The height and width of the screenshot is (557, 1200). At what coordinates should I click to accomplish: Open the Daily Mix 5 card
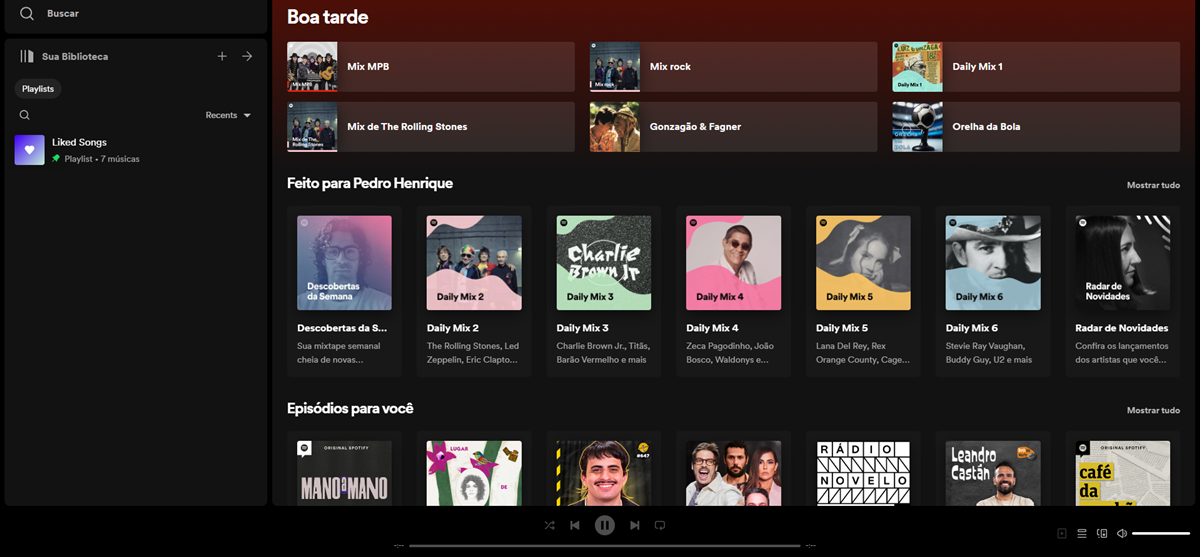pyautogui.click(x=863, y=291)
